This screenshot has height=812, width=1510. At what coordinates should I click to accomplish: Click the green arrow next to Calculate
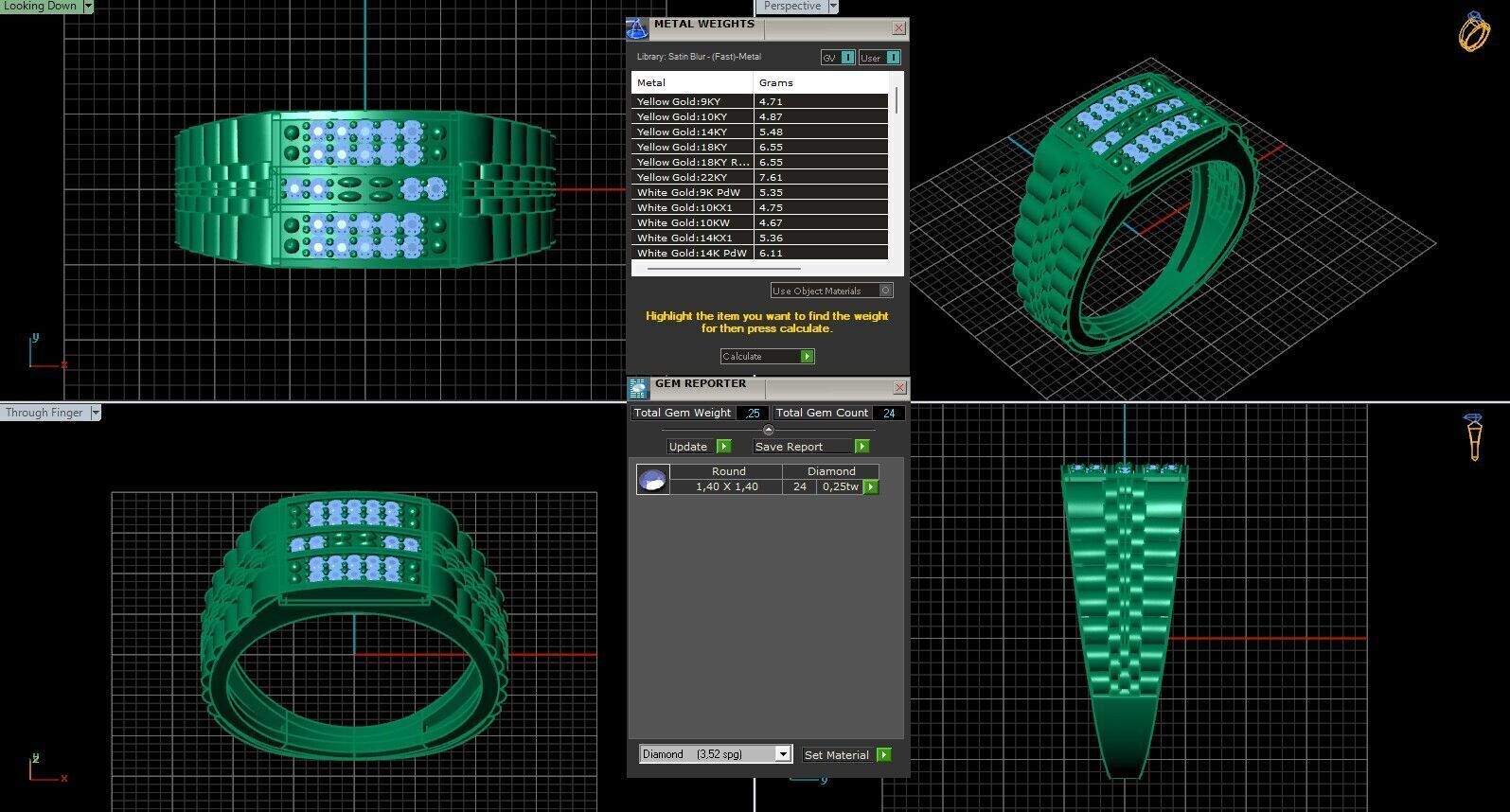pyautogui.click(x=807, y=357)
